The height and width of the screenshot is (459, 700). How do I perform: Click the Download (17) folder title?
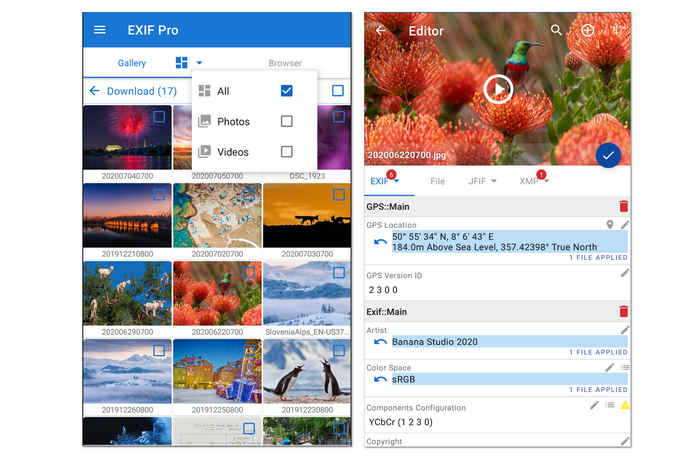[142, 91]
